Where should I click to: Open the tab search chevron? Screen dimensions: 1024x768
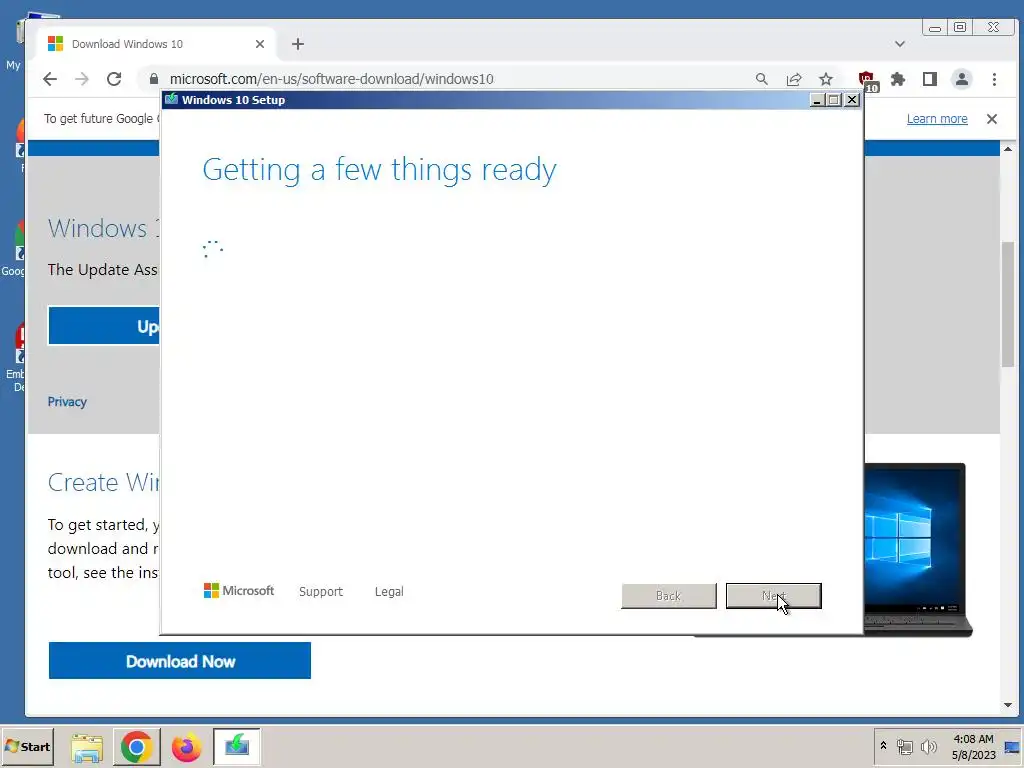pyautogui.click(x=900, y=44)
